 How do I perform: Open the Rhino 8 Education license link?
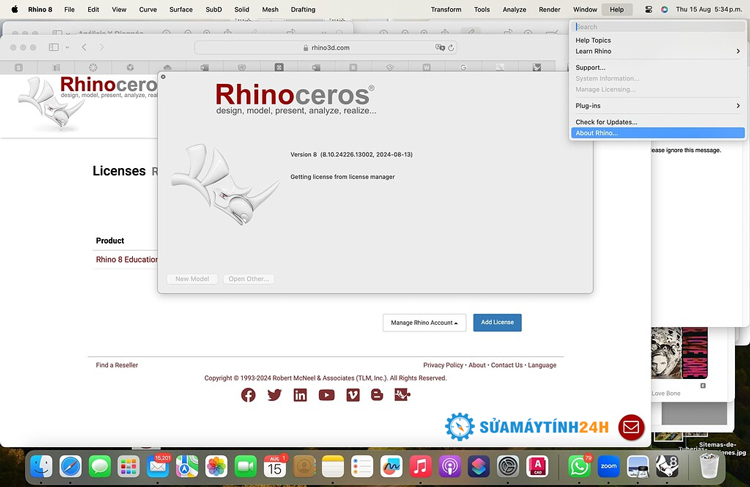click(127, 259)
